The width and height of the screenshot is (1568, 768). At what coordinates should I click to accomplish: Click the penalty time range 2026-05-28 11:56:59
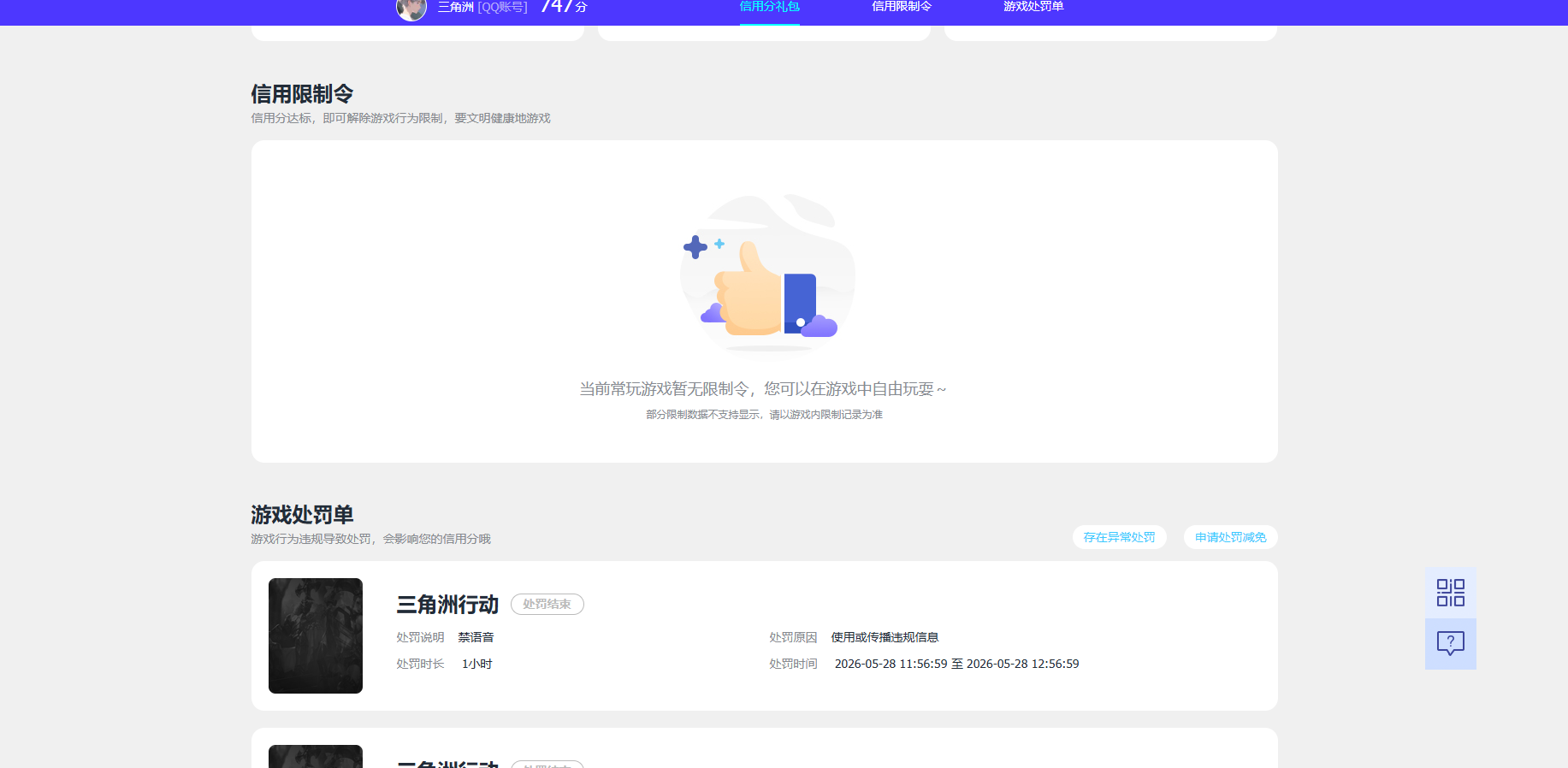point(956,664)
